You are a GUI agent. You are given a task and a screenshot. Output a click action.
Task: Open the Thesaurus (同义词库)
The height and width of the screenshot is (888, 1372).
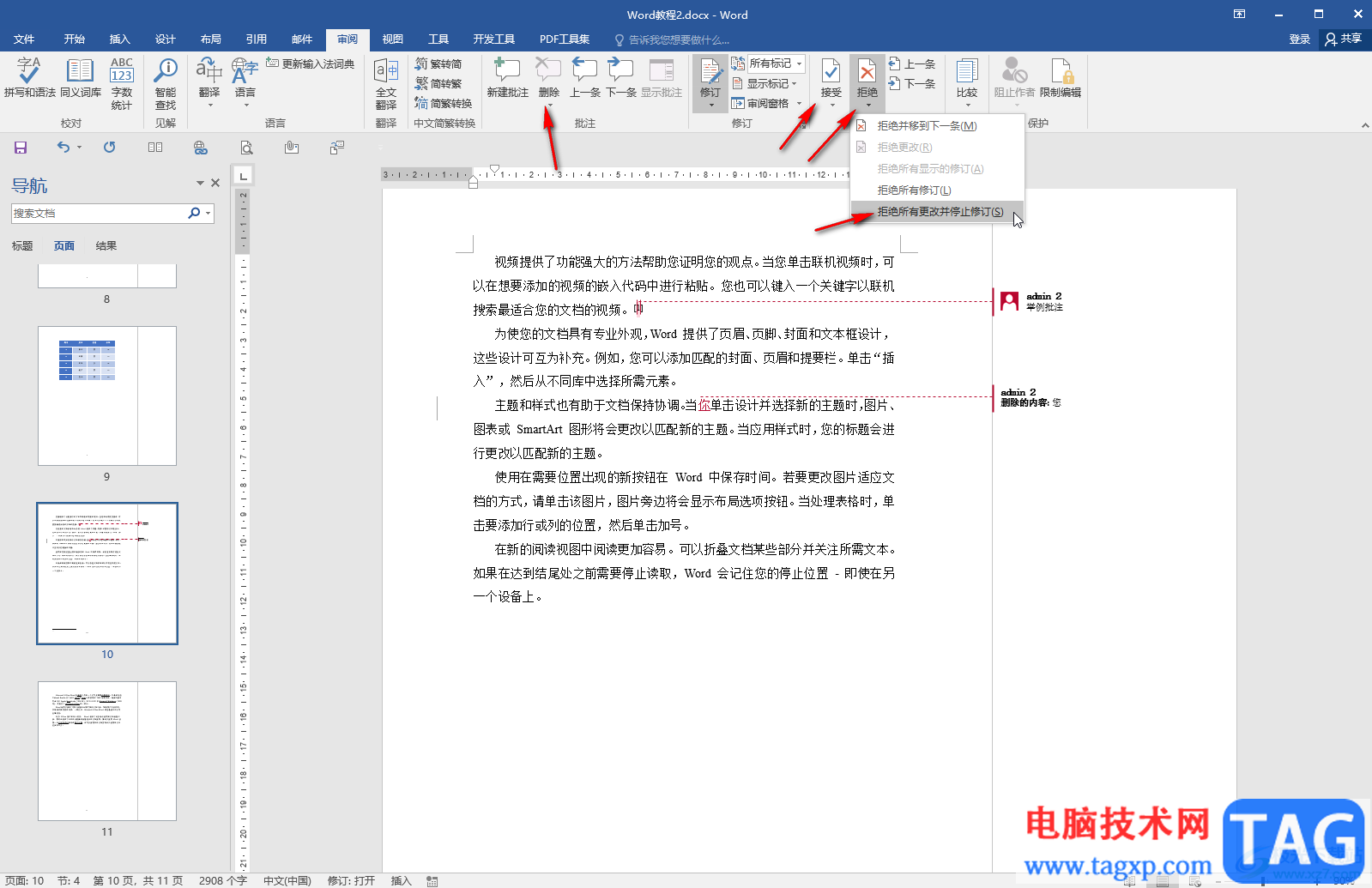coord(81,78)
